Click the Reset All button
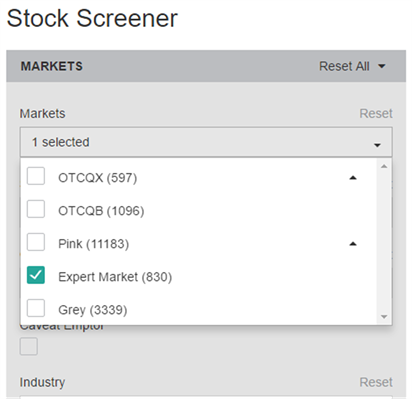The image size is (413, 399). pyautogui.click(x=344, y=66)
